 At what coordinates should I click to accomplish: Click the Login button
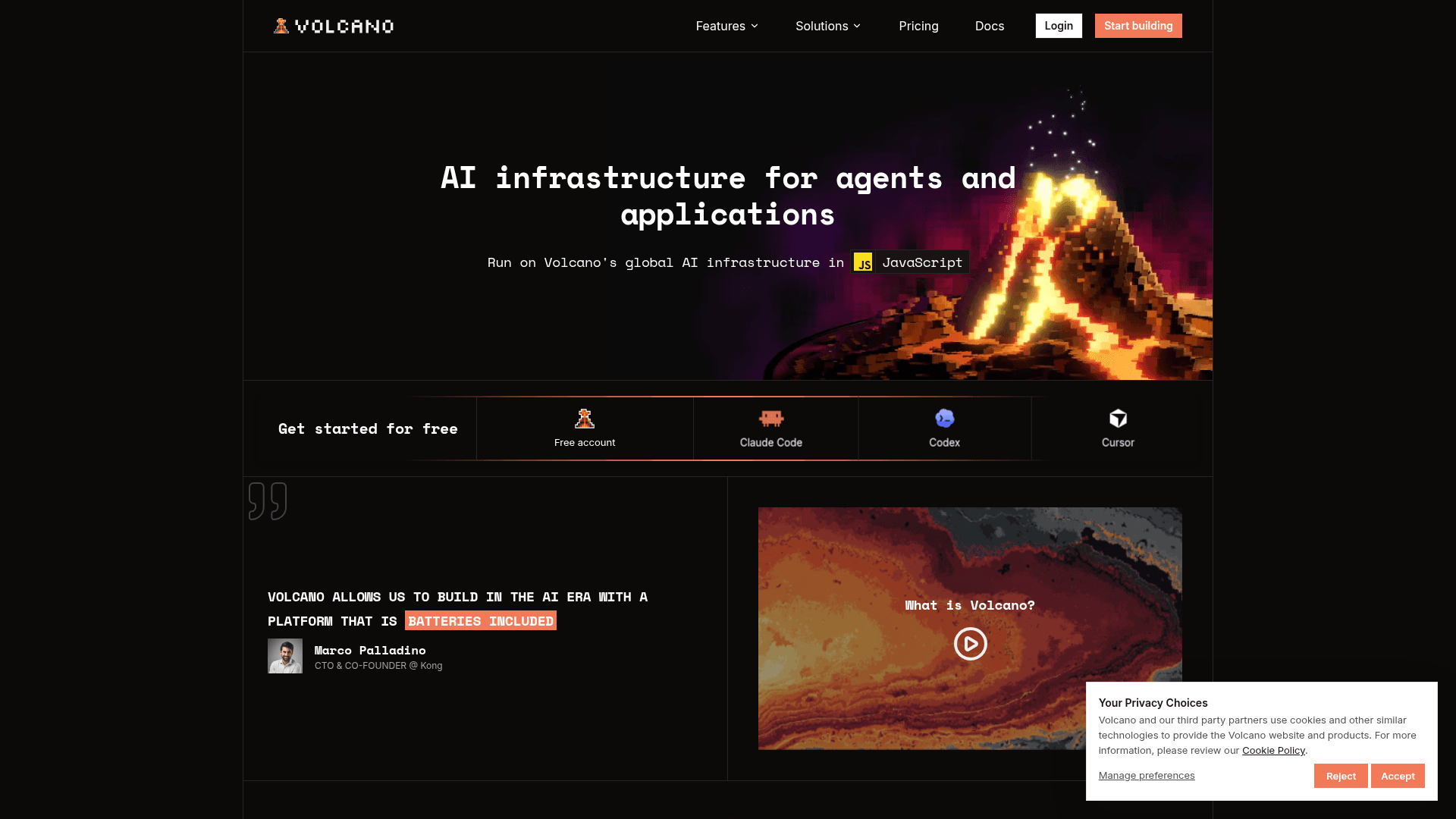(x=1059, y=26)
